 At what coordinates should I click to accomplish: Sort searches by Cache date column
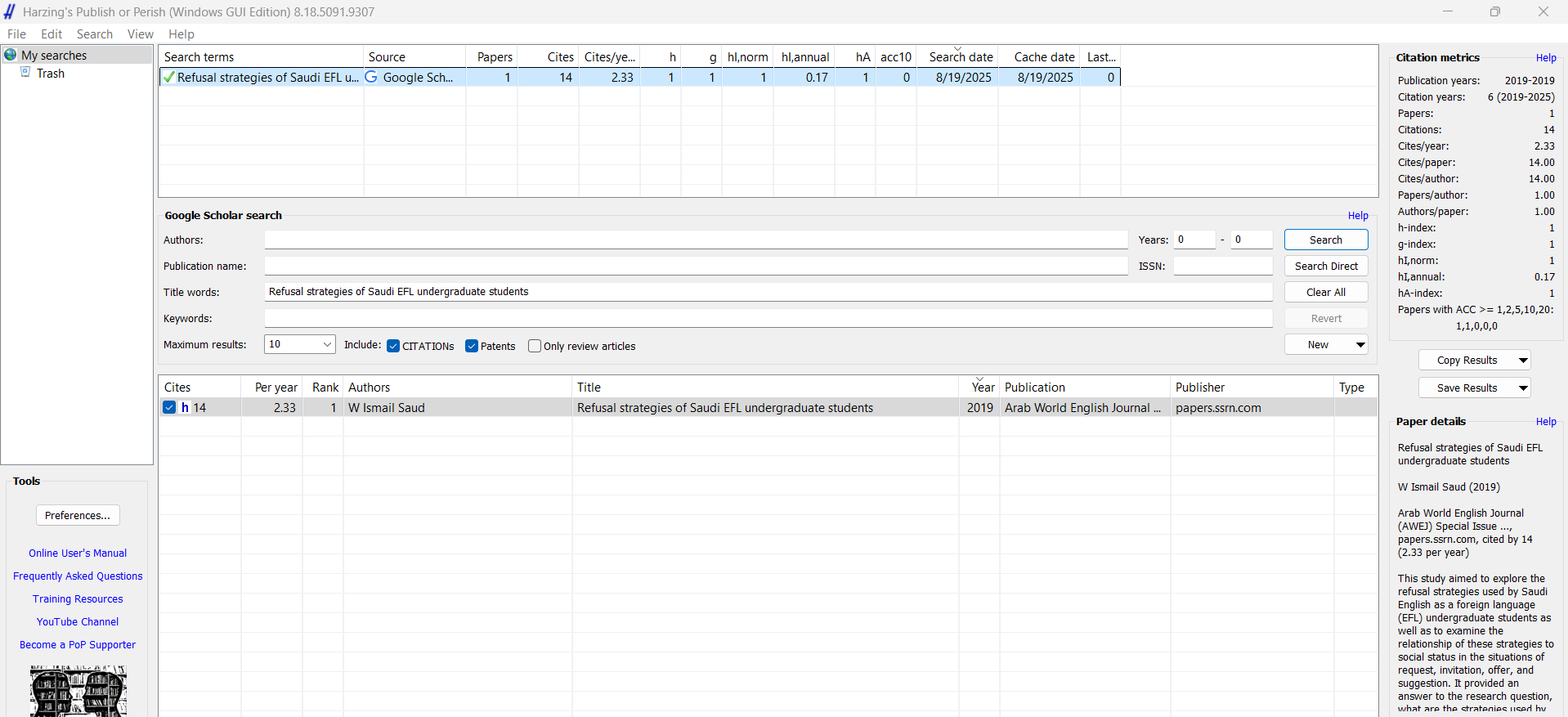pos(1039,56)
